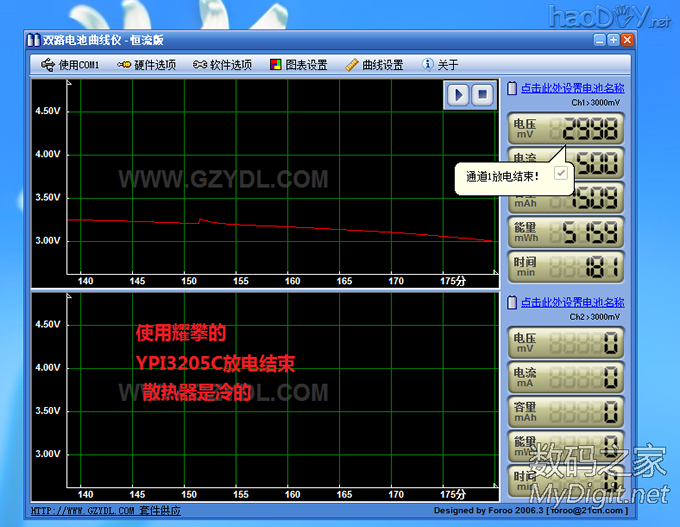Click channel 2 点击此处设置电池名称 link

coord(572,303)
